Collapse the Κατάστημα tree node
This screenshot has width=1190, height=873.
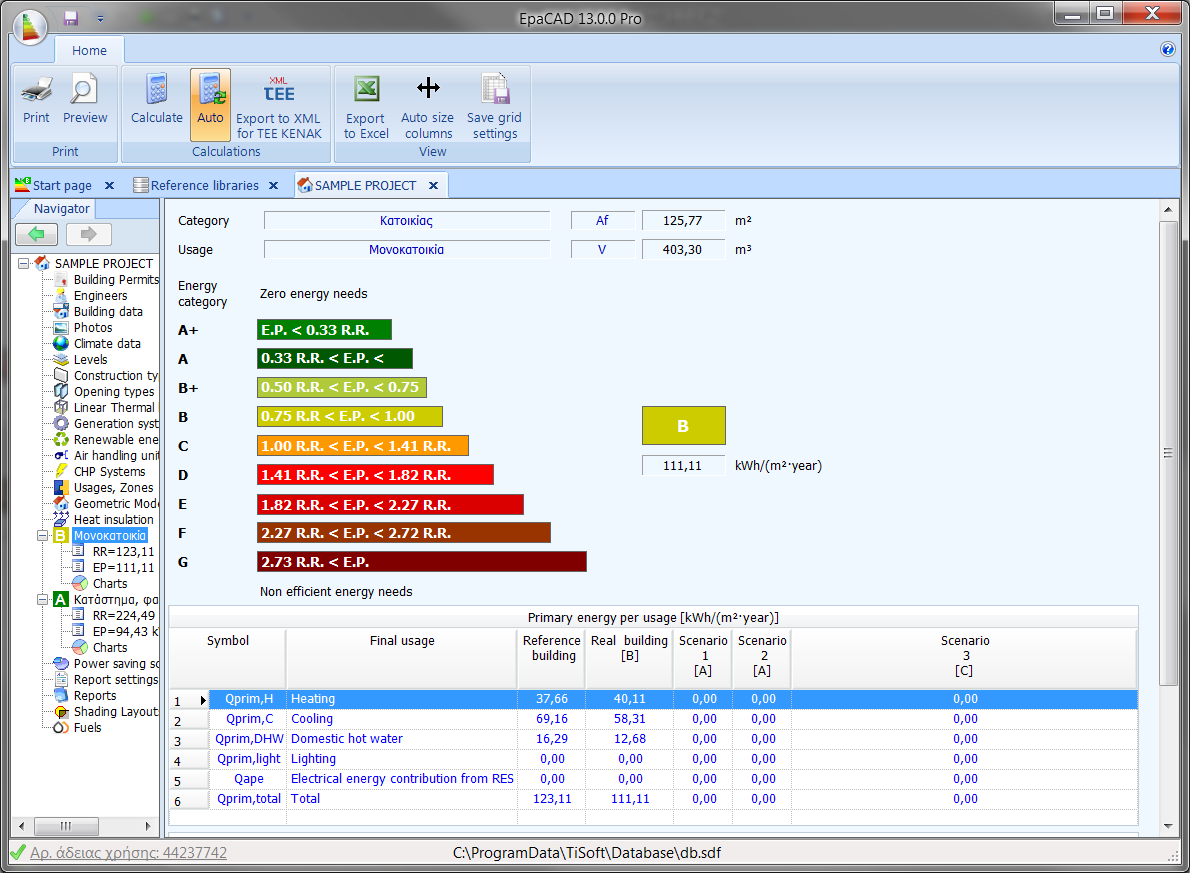pyautogui.click(x=42, y=600)
